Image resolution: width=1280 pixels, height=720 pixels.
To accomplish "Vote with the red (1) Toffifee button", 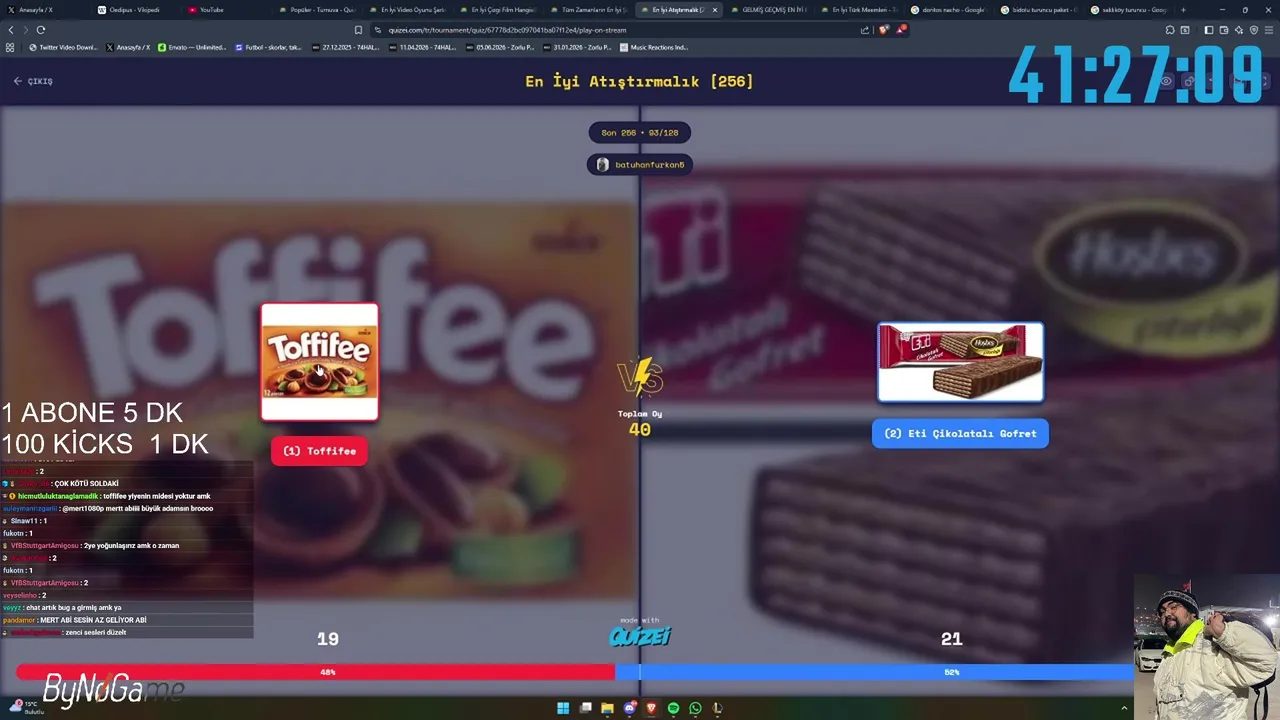I will (320, 451).
